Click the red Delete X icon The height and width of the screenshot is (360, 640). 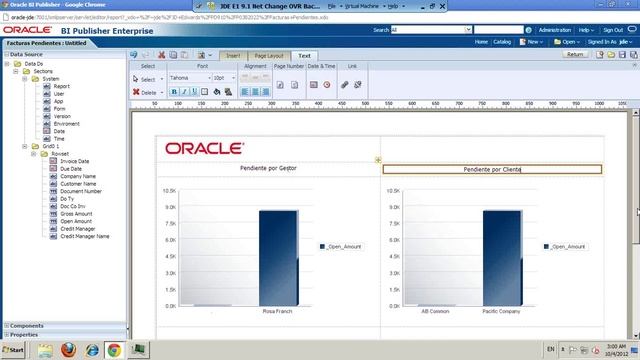(136, 92)
